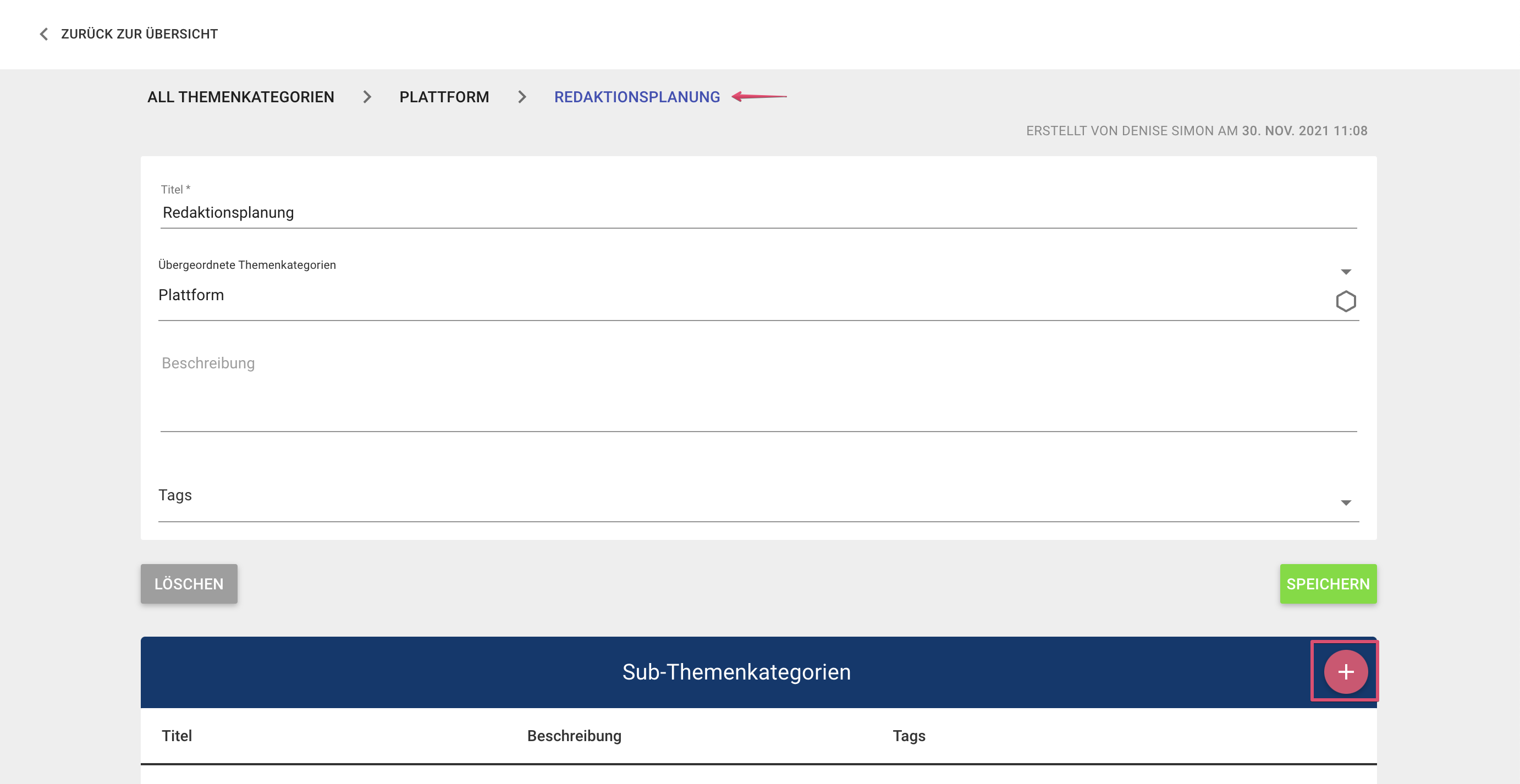Go back via Zurück zur Übersicht

(x=139, y=34)
